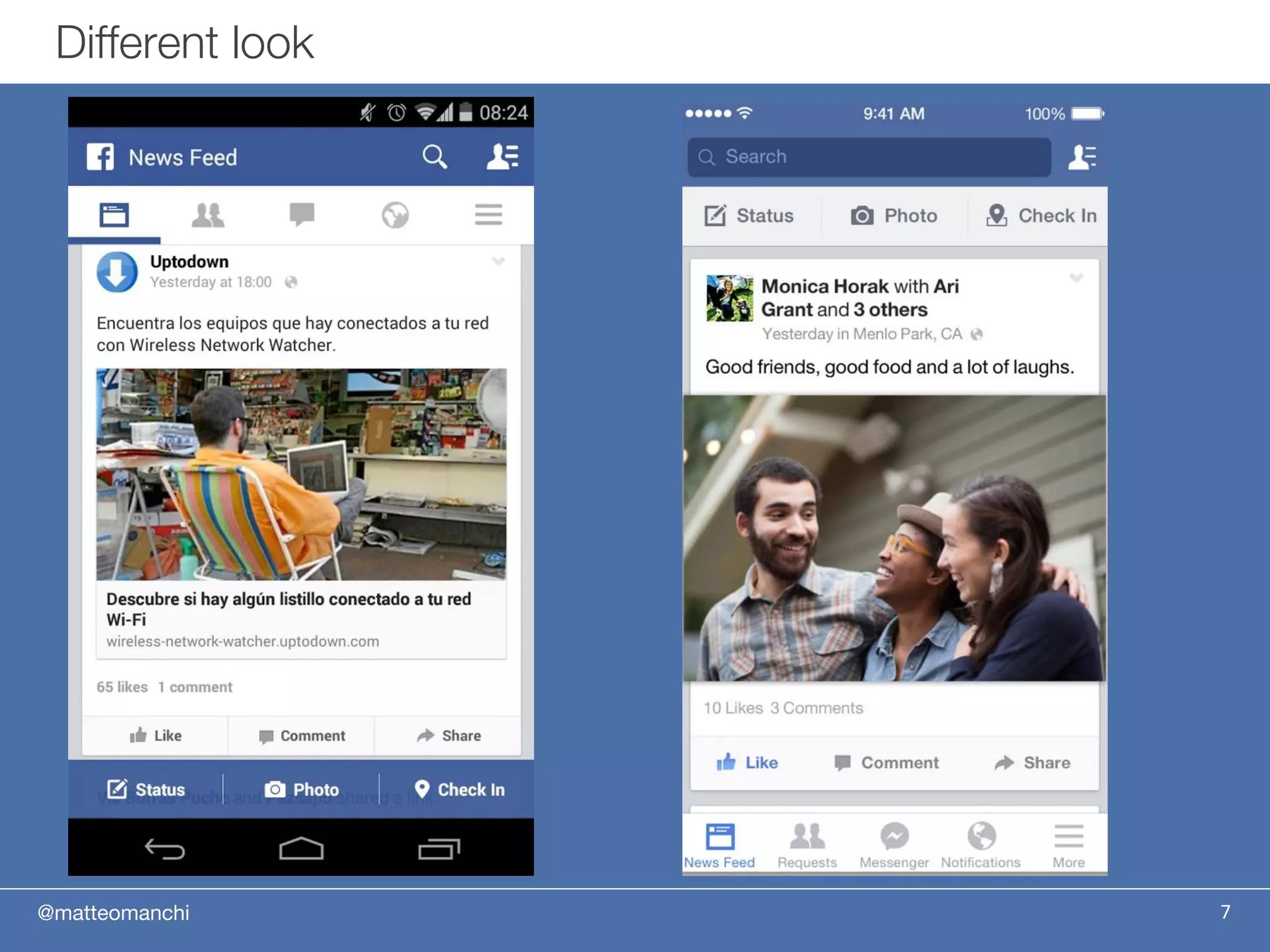Expand the Uptodown post options chevron

click(x=498, y=262)
